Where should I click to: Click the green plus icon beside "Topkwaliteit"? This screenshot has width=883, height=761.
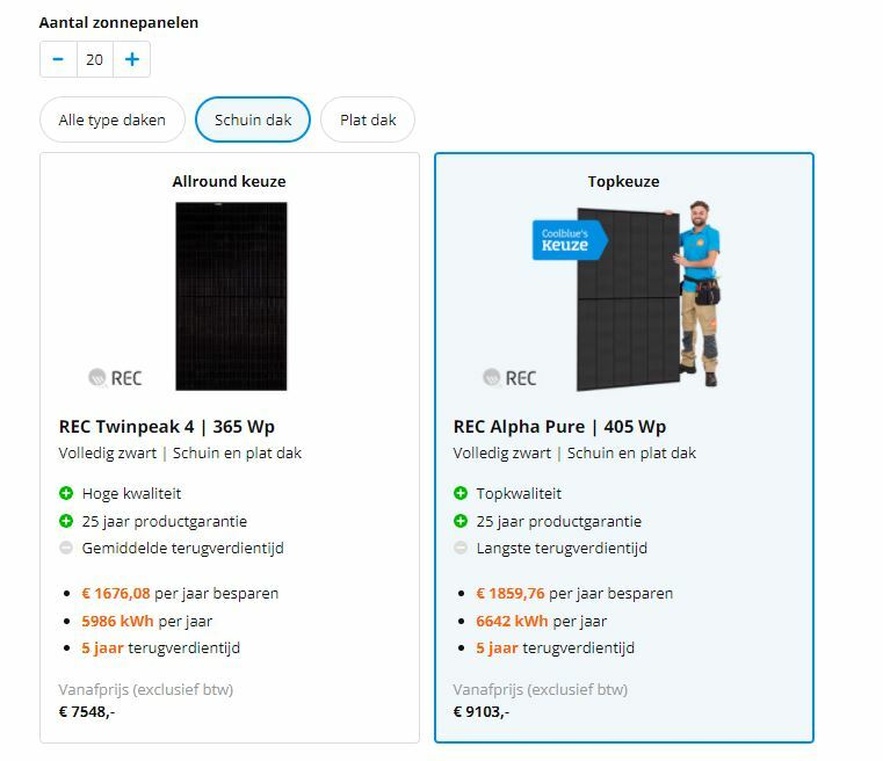[x=461, y=493]
